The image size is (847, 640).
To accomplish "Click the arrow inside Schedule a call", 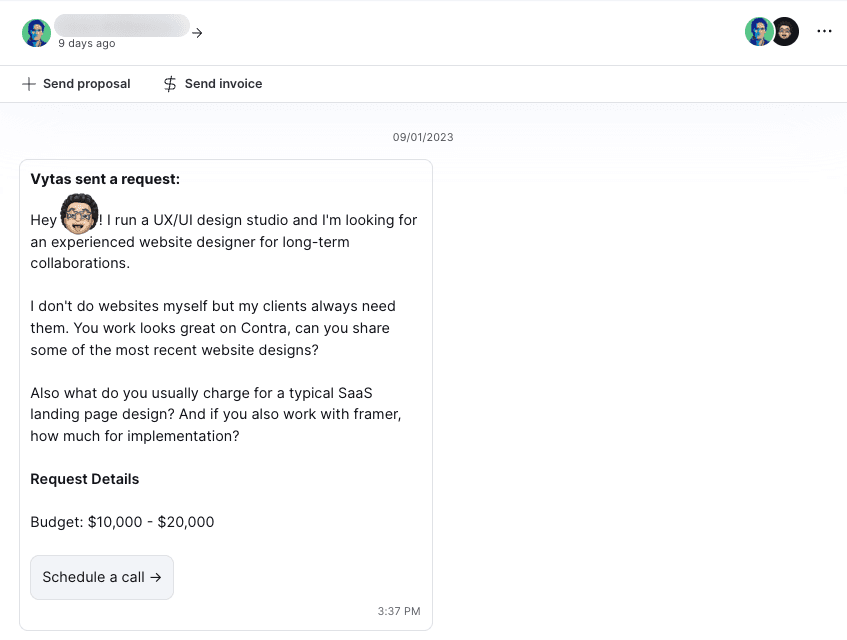I will pos(156,577).
